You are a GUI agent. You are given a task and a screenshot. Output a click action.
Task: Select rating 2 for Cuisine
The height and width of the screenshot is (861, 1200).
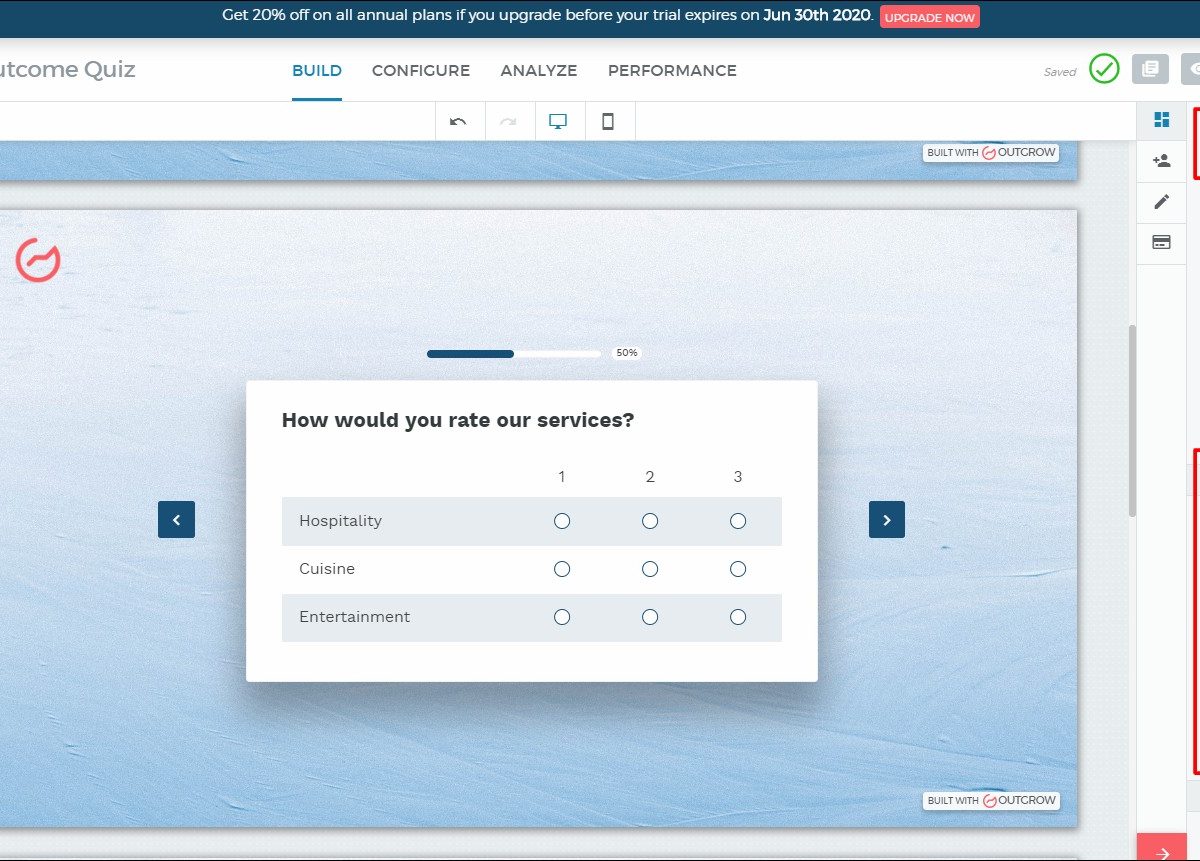[650, 569]
